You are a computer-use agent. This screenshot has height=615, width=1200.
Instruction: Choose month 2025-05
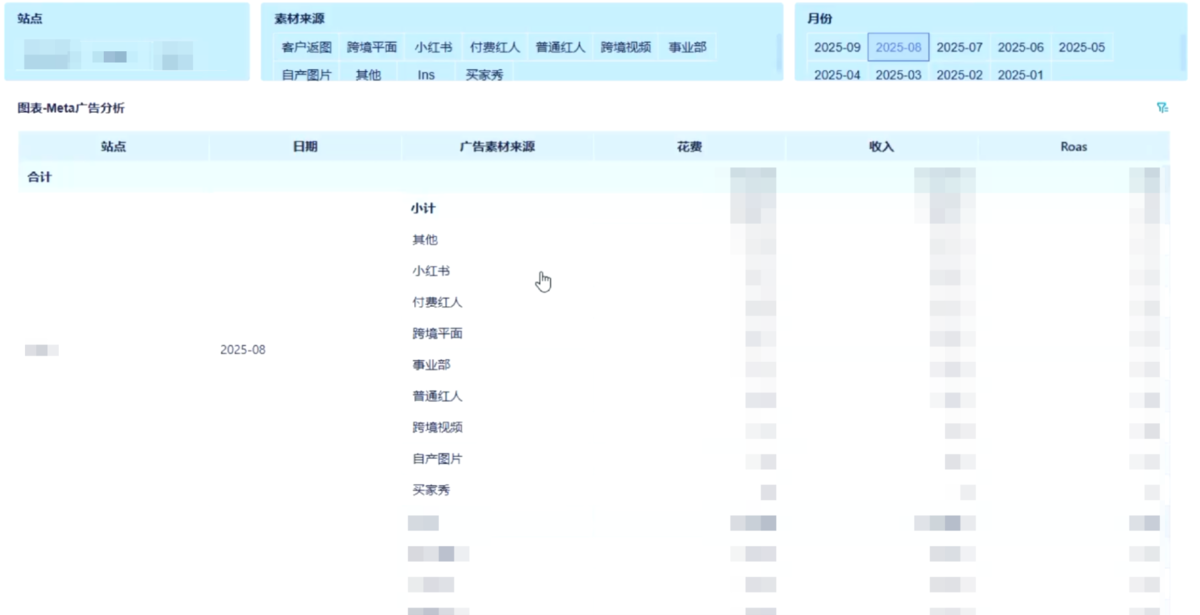coord(1081,47)
